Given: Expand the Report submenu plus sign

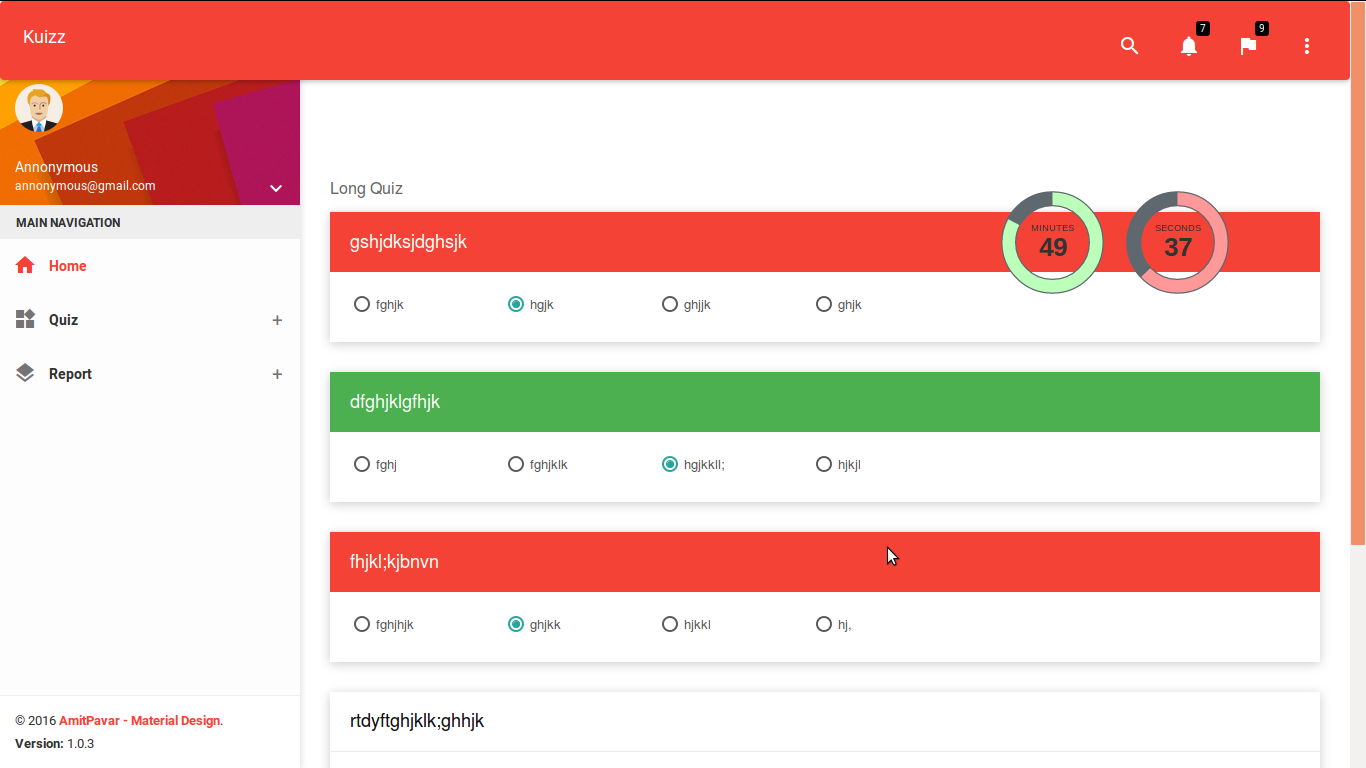Looking at the screenshot, I should [x=277, y=374].
